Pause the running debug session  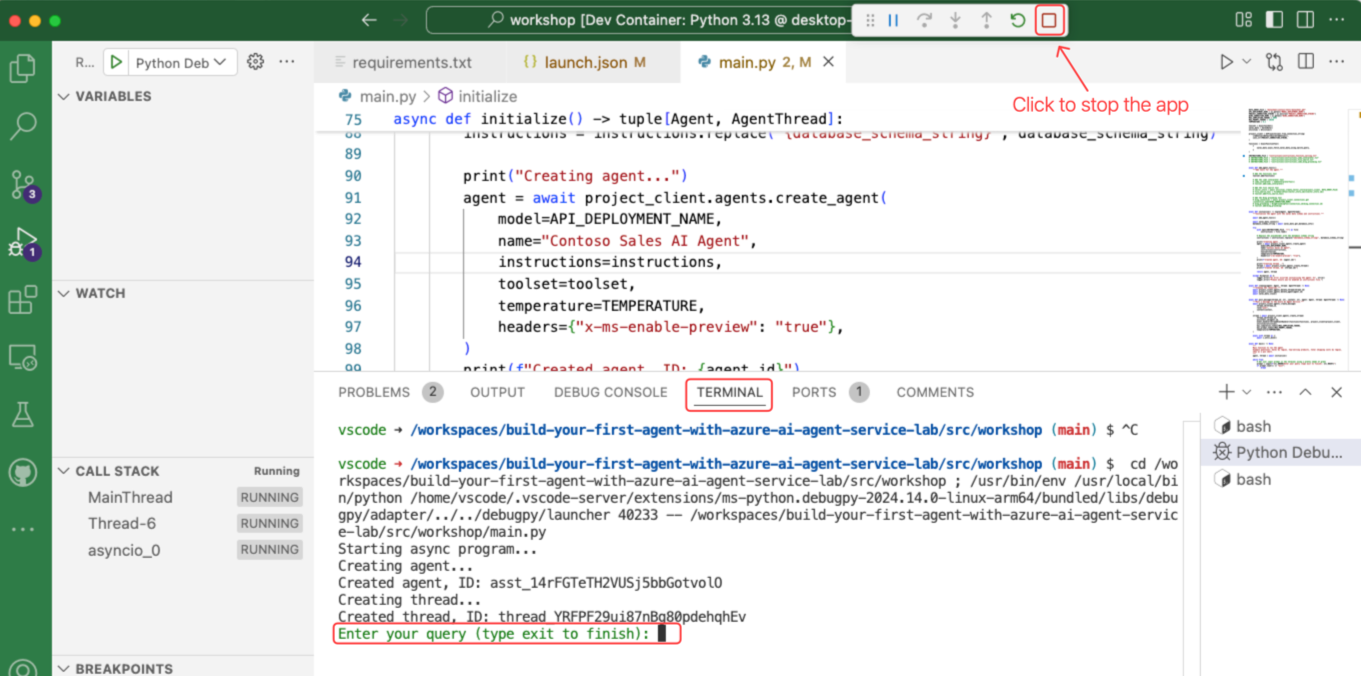pyautogui.click(x=893, y=20)
